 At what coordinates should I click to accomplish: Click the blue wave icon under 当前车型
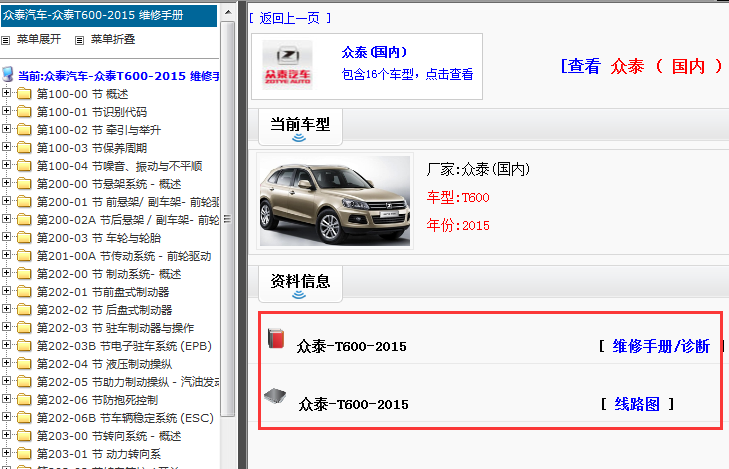click(x=299, y=138)
